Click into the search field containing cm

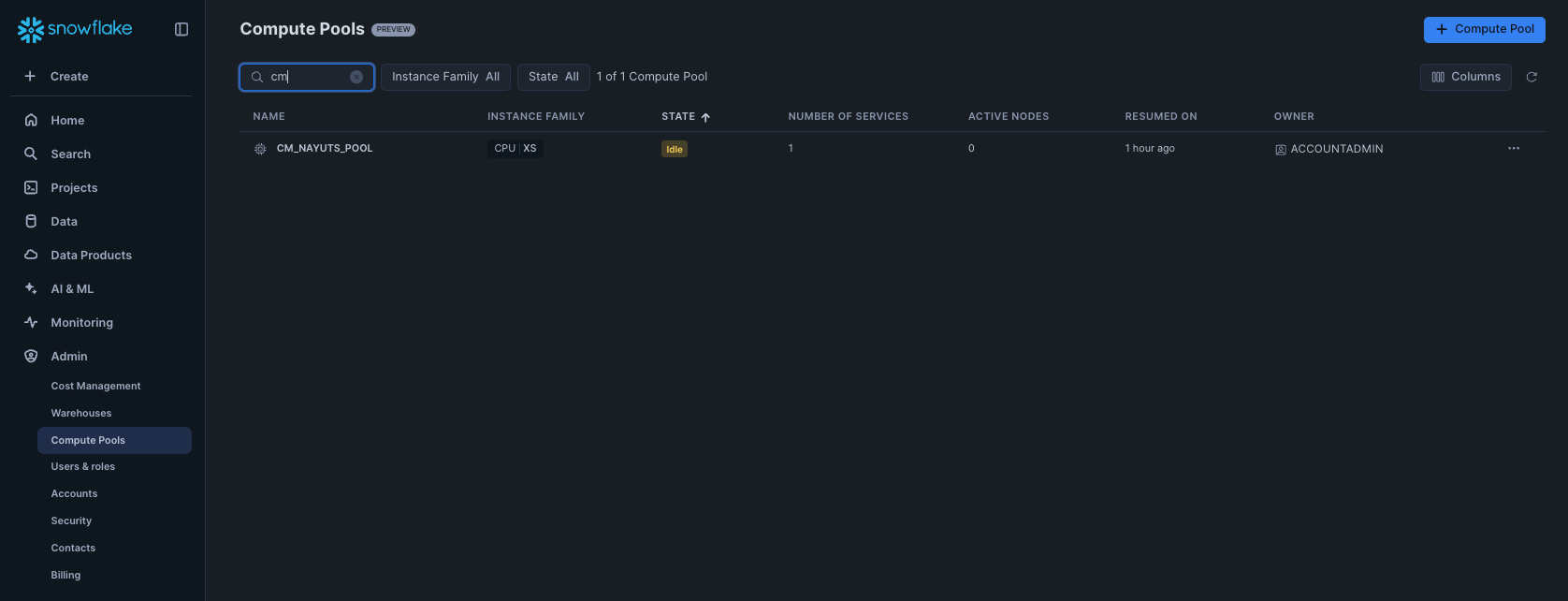pyautogui.click(x=307, y=77)
